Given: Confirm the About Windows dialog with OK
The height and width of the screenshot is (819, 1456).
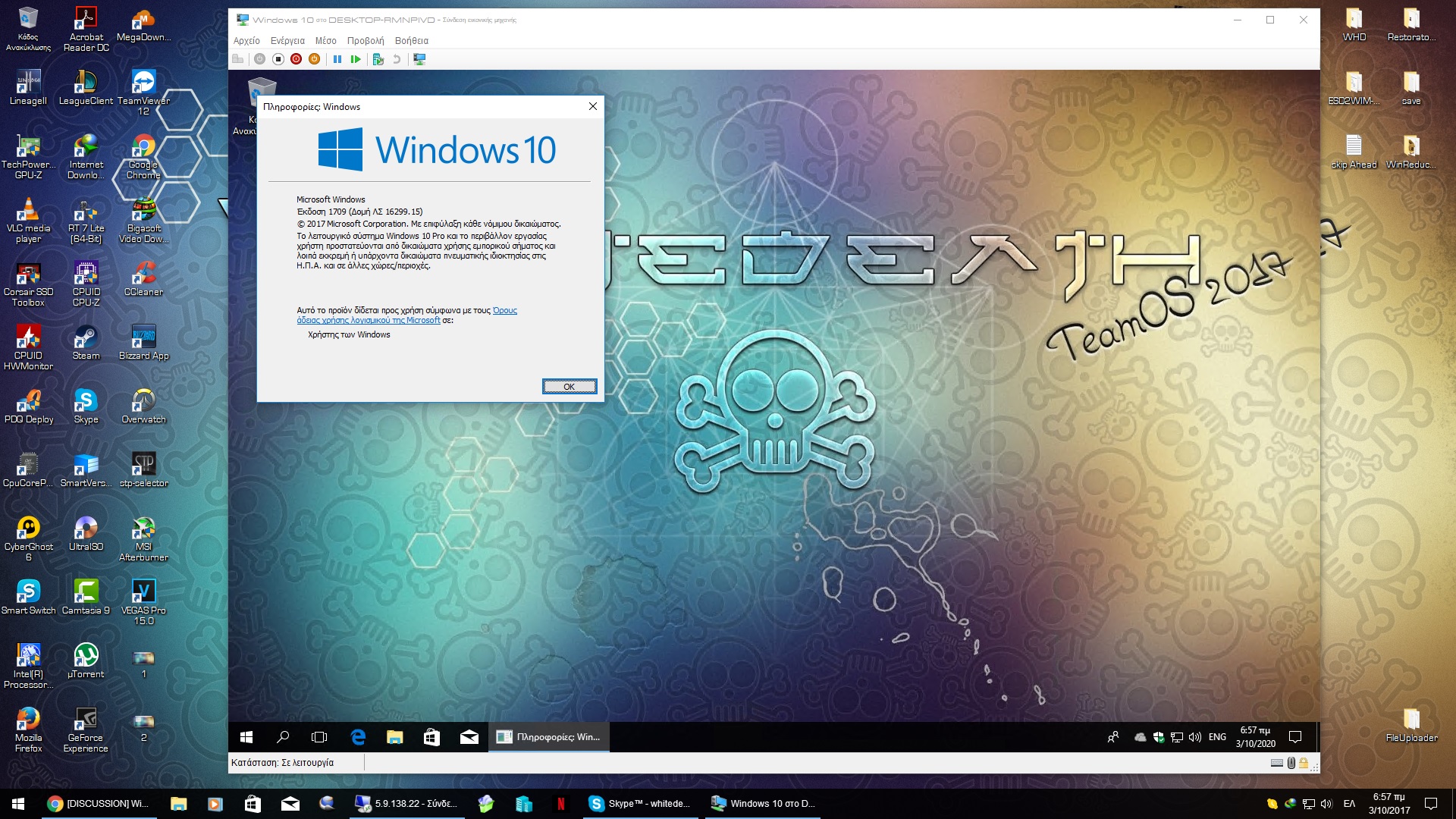Looking at the screenshot, I should (570, 387).
